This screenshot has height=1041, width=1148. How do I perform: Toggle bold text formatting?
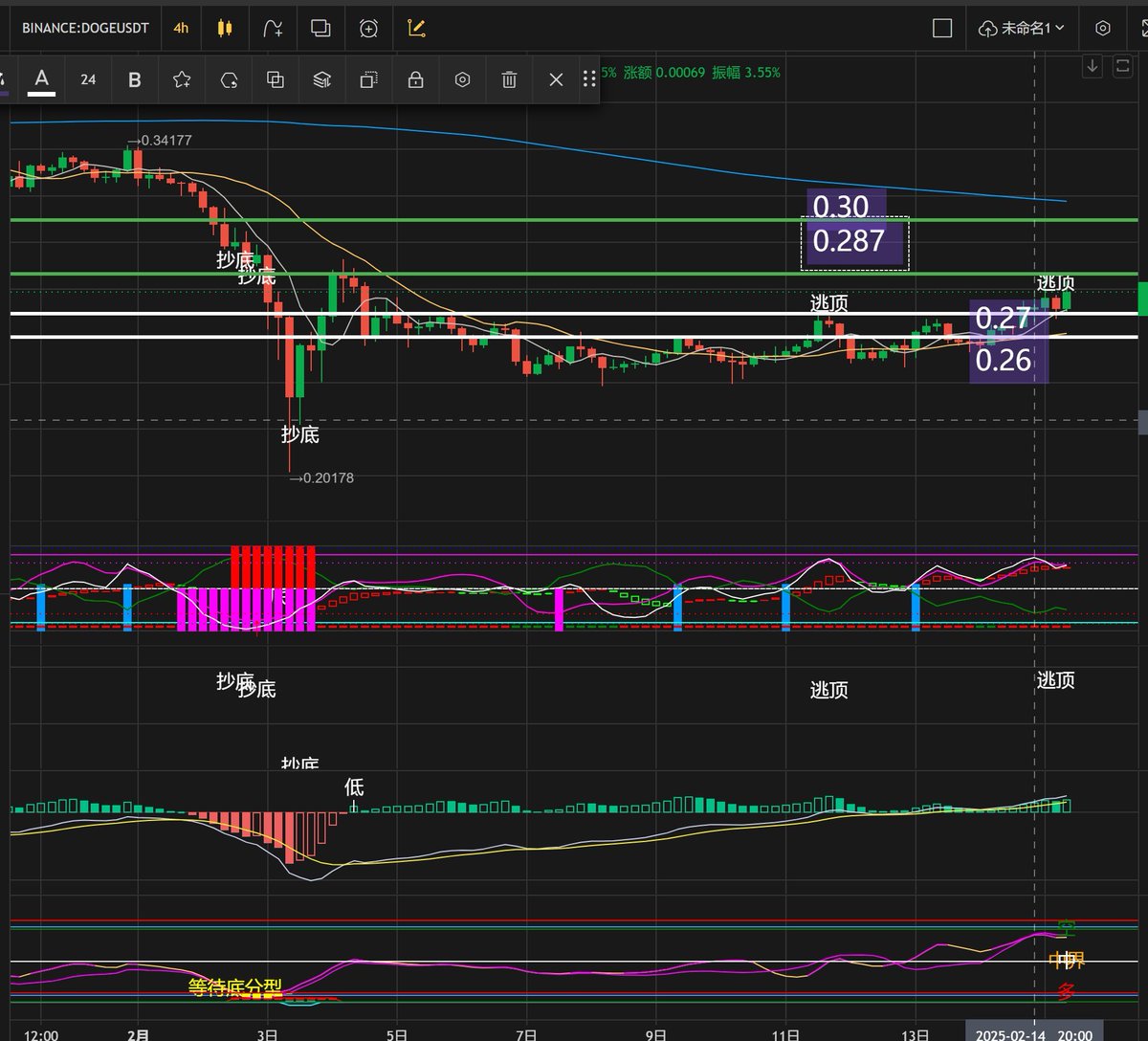135,79
